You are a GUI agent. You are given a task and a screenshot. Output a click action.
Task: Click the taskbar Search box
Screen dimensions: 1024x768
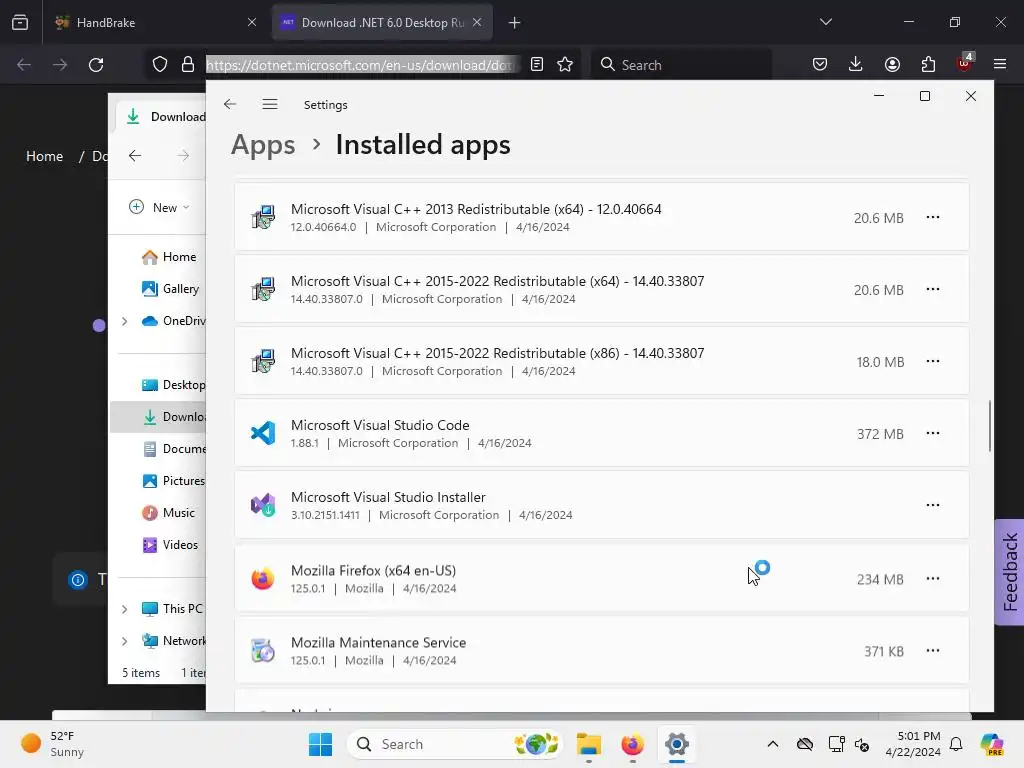click(455, 744)
